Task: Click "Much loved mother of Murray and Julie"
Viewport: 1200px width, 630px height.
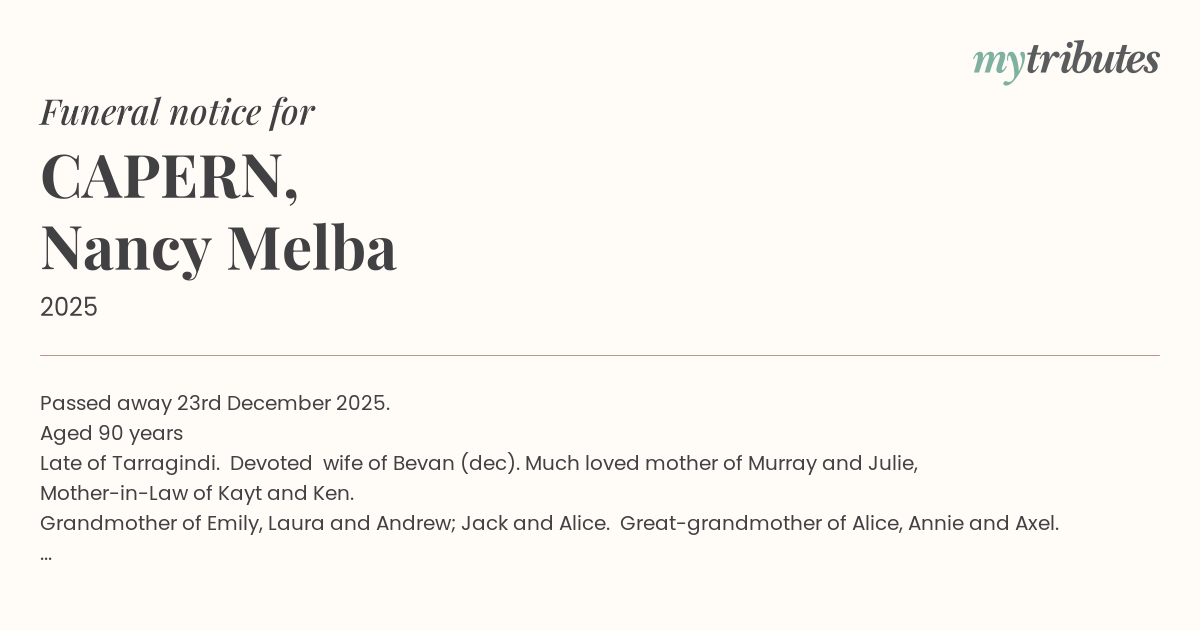Action: pyautogui.click(x=721, y=463)
